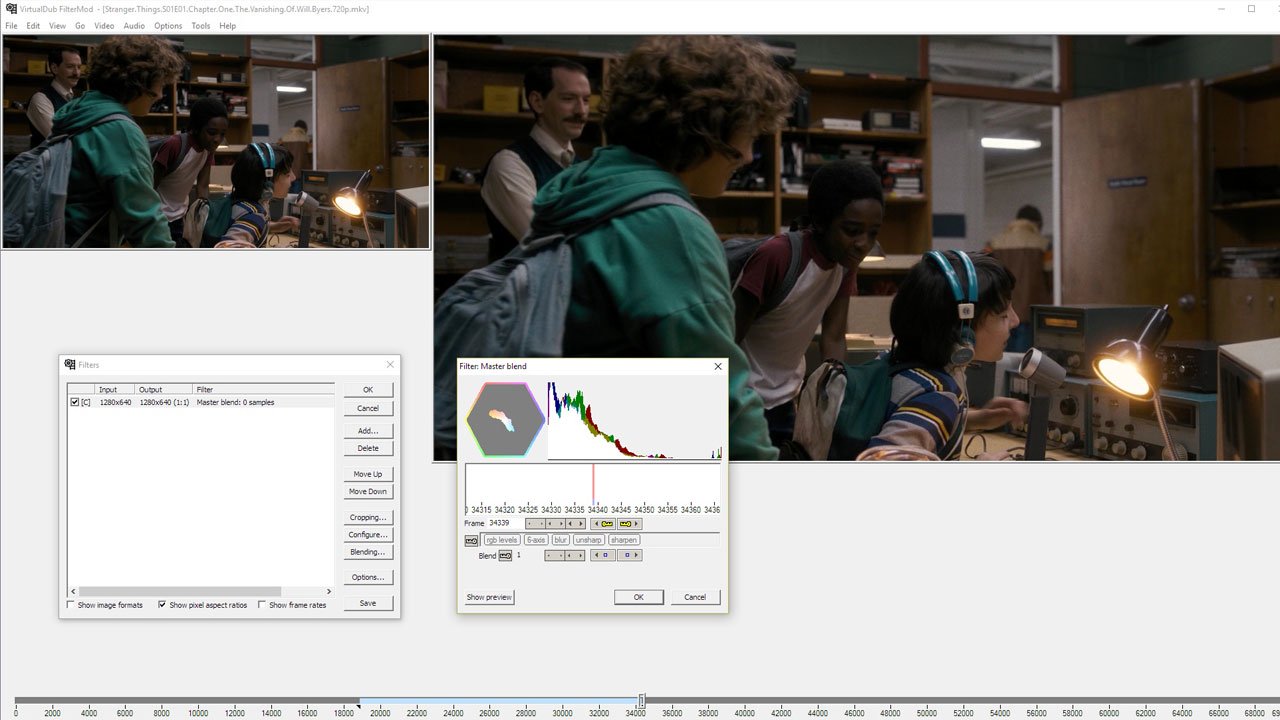This screenshot has height=720, width=1280.
Task: Click the Show preview button
Action: [489, 597]
